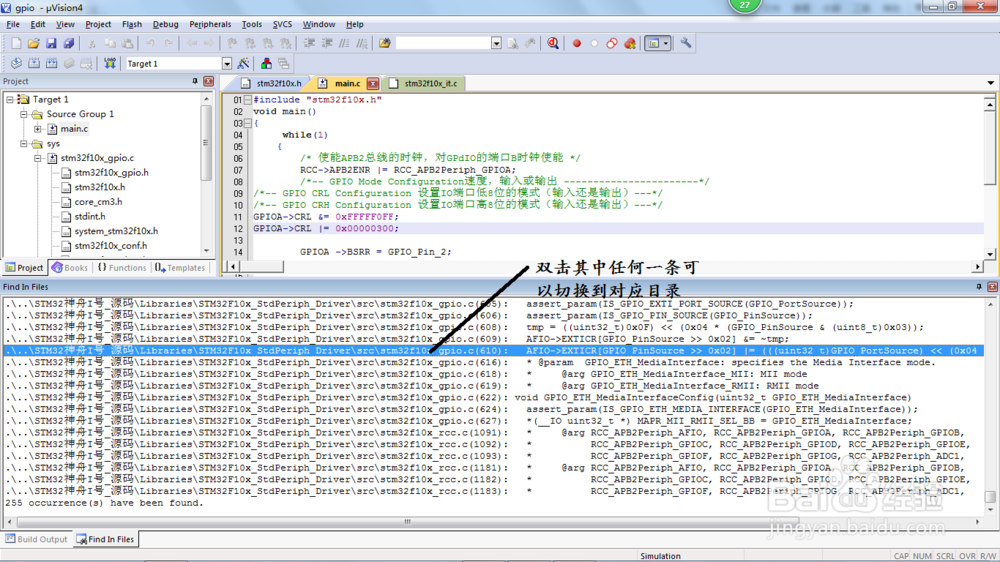Click the Indent selected lines icon
1000x562 pixels.
pyautogui.click(x=309, y=43)
